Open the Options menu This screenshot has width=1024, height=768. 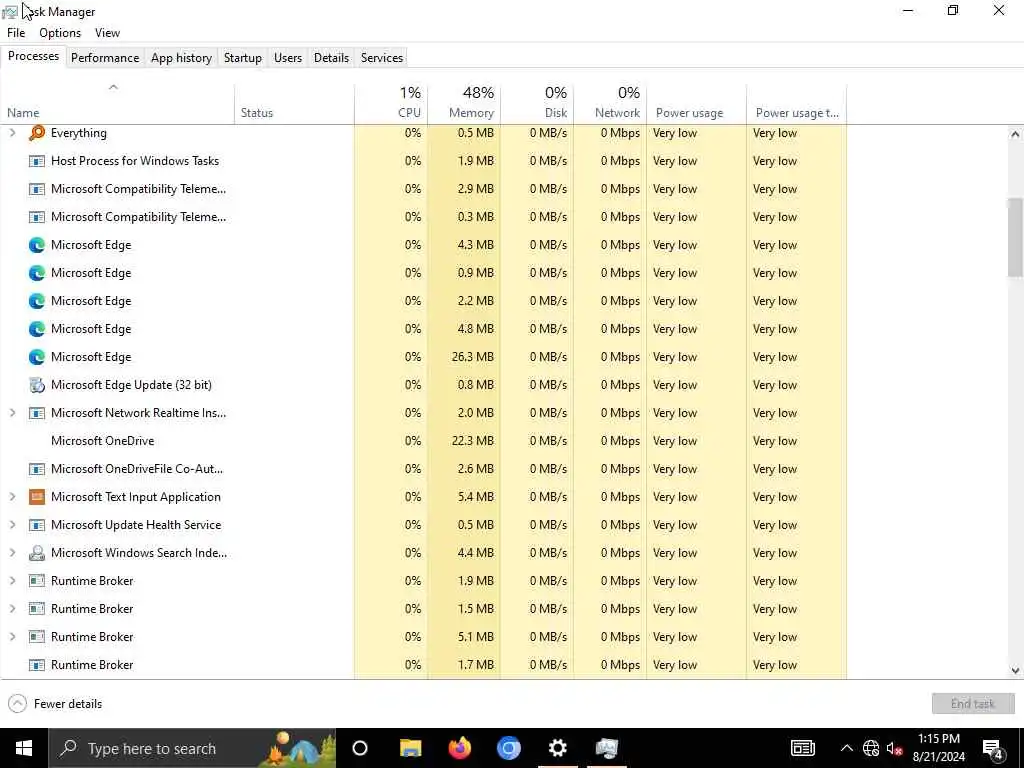(x=60, y=33)
